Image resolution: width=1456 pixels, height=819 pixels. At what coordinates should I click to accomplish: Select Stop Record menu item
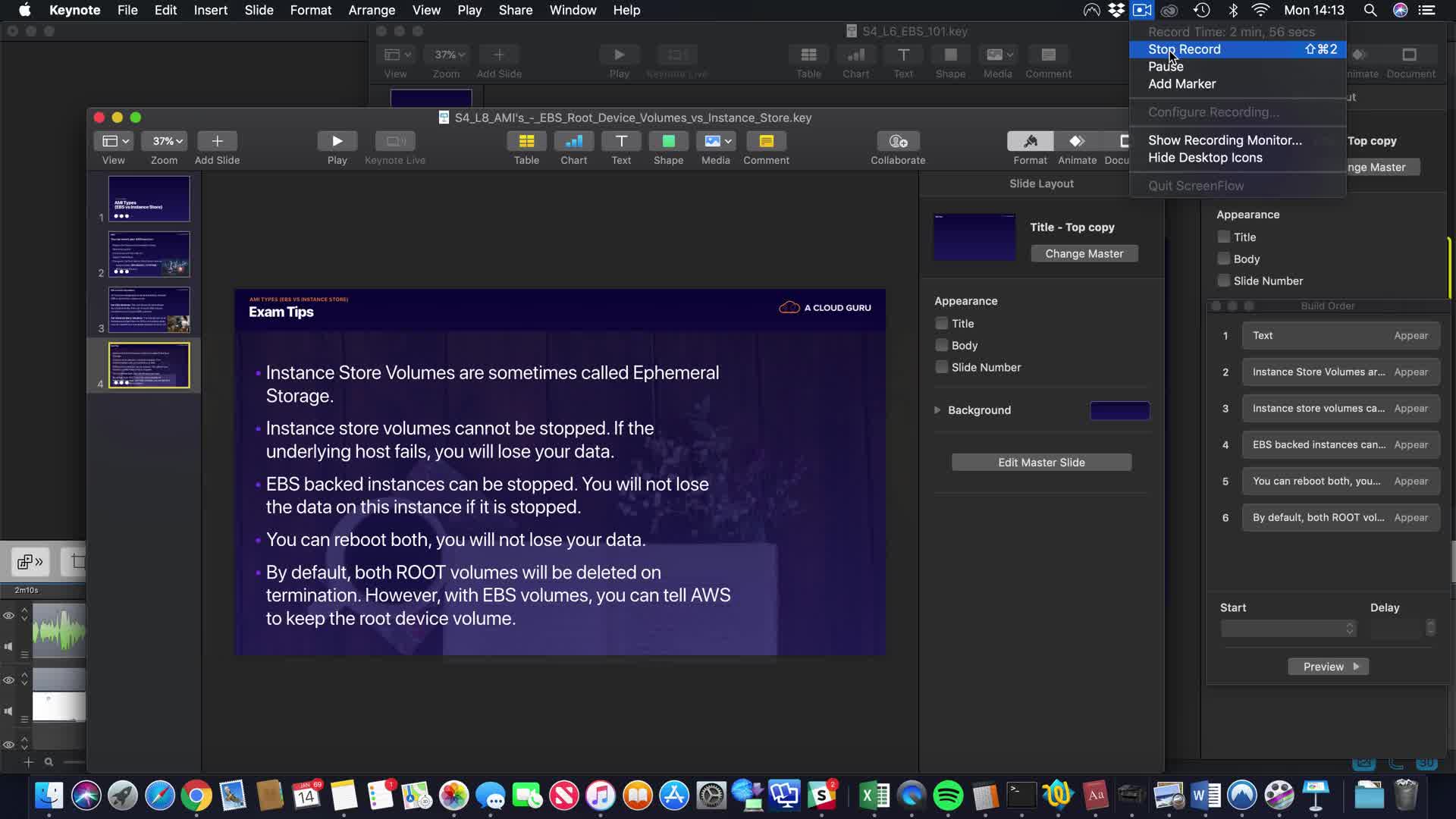(1184, 49)
